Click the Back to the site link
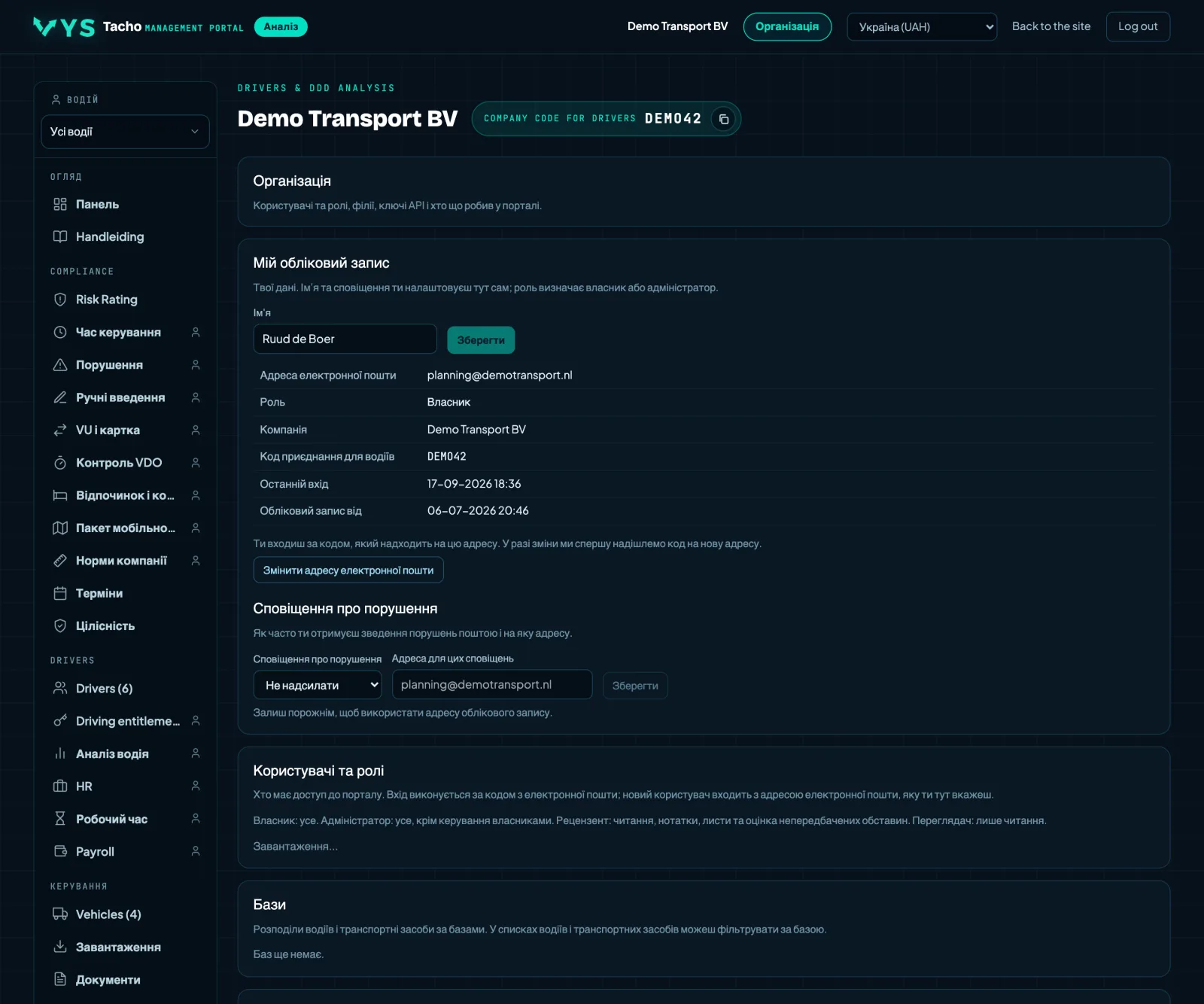The image size is (1204, 1004). click(x=1051, y=26)
